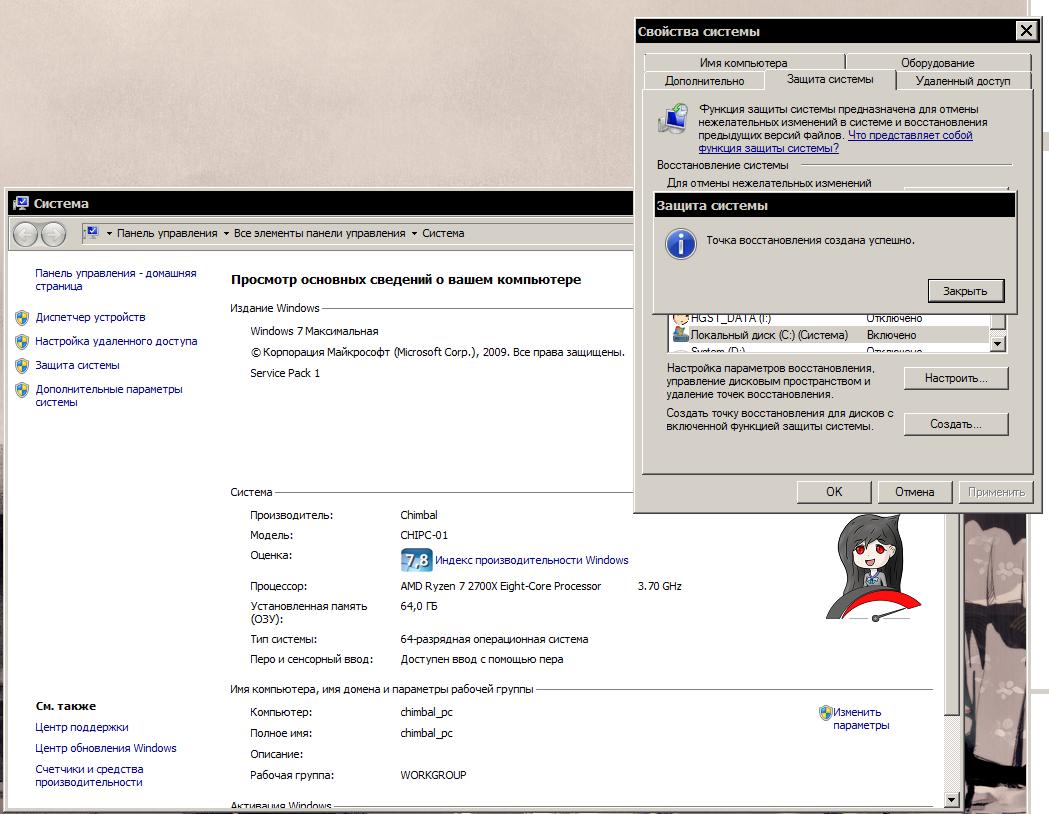The image size is (1049, 814).
Task: Click Система breadcrumb item
Action: coord(443,233)
